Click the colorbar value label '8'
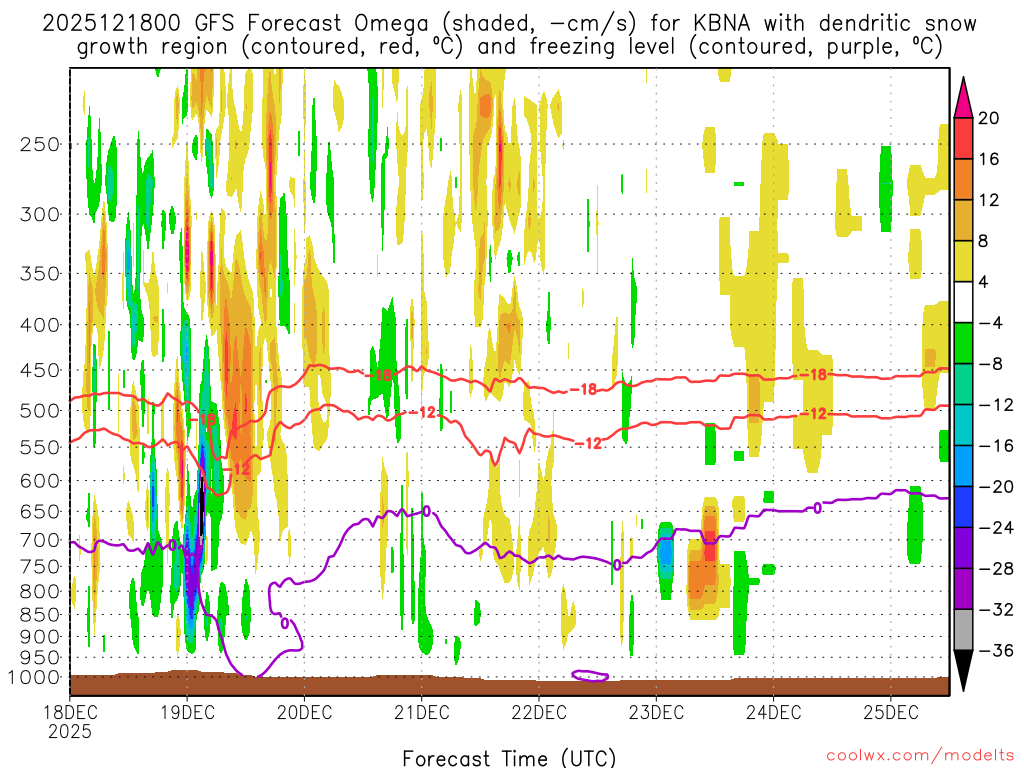This screenshot has width=1024, height=768. [x=984, y=242]
